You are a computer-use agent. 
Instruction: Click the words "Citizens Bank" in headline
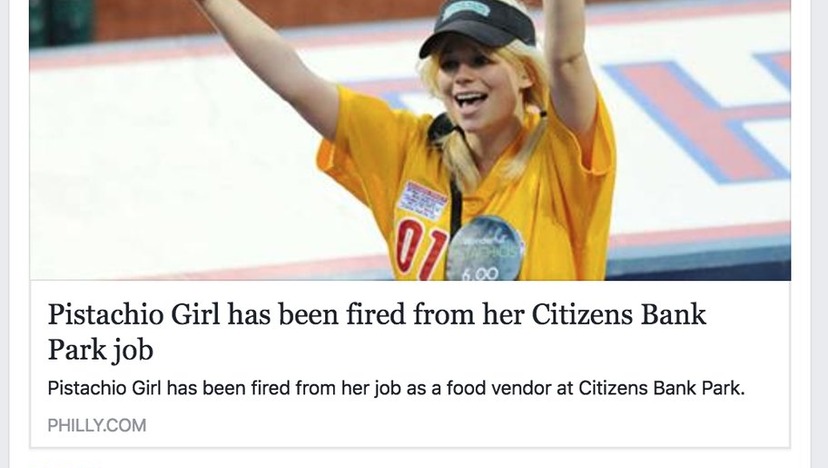point(618,314)
